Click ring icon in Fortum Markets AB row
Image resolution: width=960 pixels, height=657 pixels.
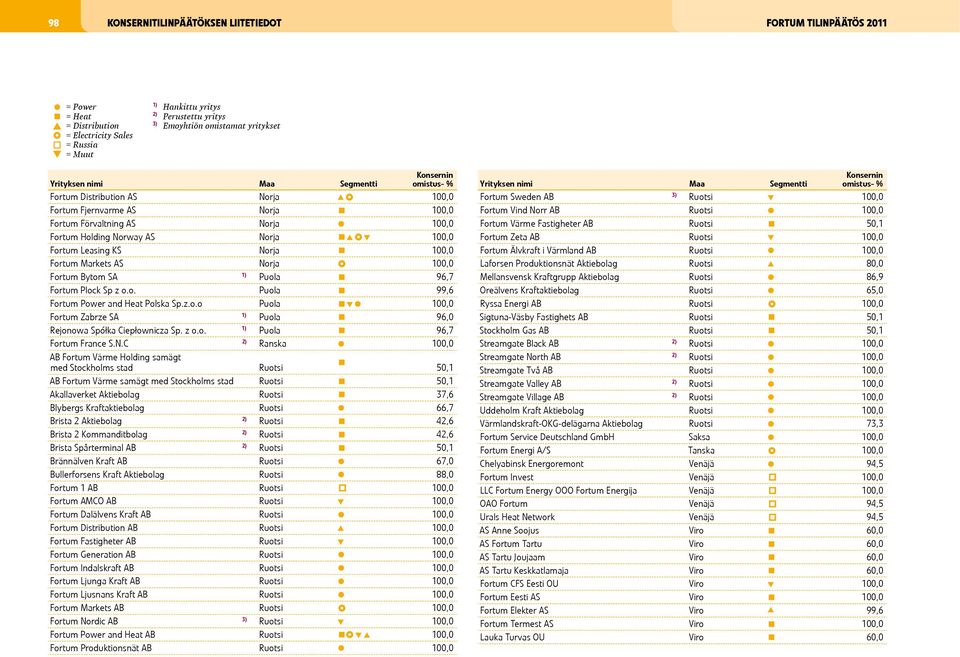pyautogui.click(x=342, y=609)
